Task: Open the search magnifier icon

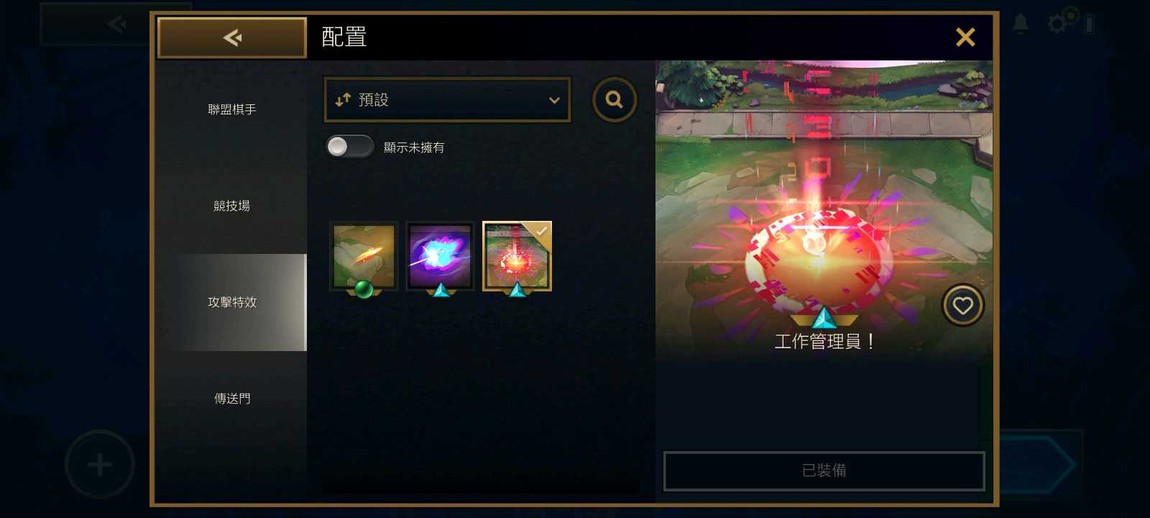Action: pyautogui.click(x=615, y=100)
